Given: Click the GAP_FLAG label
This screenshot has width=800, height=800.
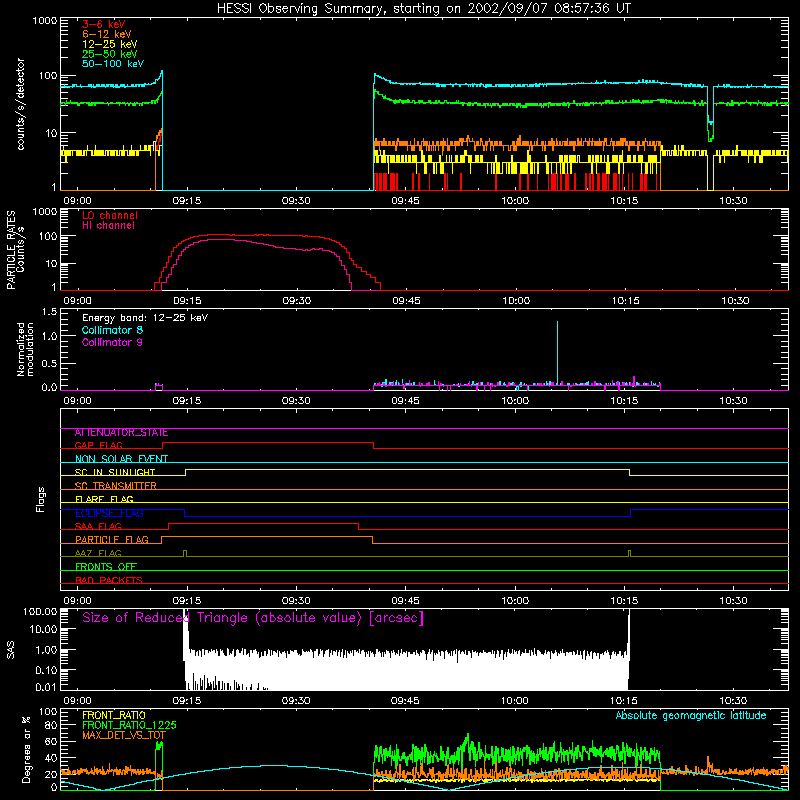Looking at the screenshot, I should (x=98, y=445).
